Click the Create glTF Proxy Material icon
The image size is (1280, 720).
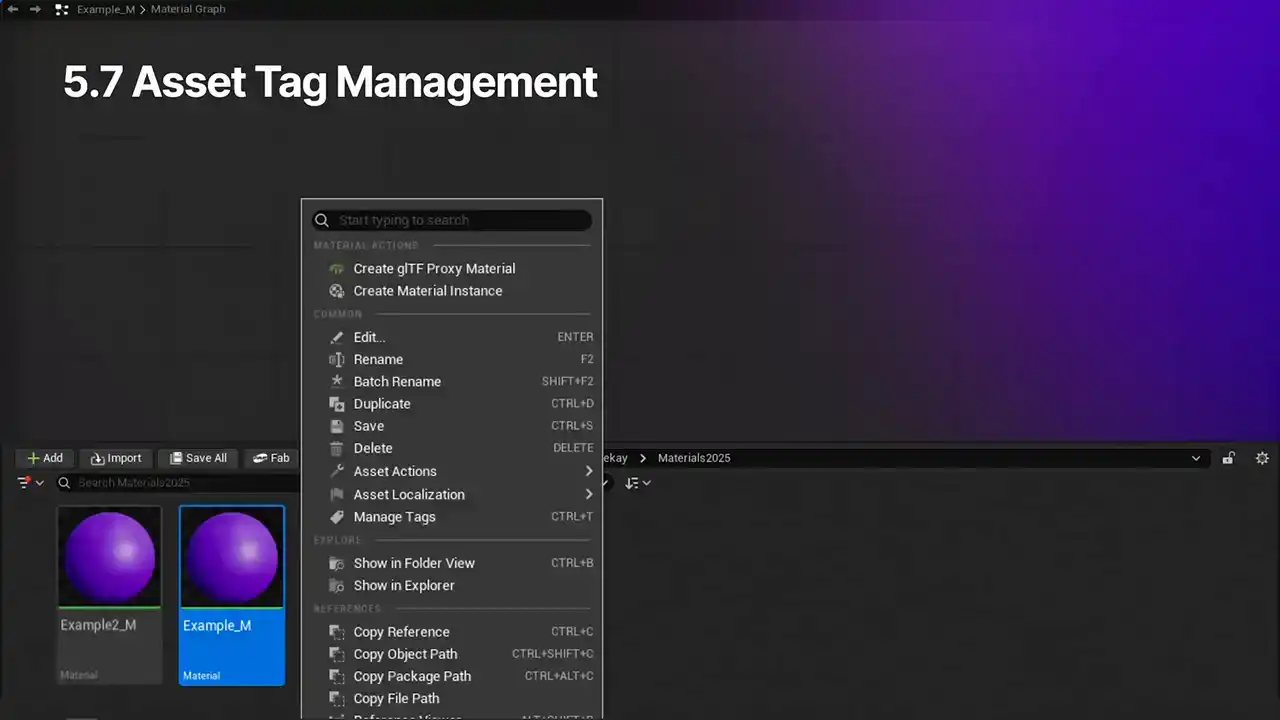point(336,269)
